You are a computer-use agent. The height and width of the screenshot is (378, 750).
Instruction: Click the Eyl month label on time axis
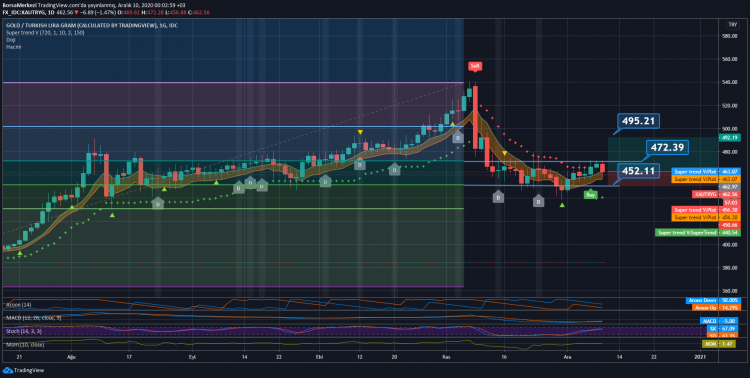click(x=192, y=357)
